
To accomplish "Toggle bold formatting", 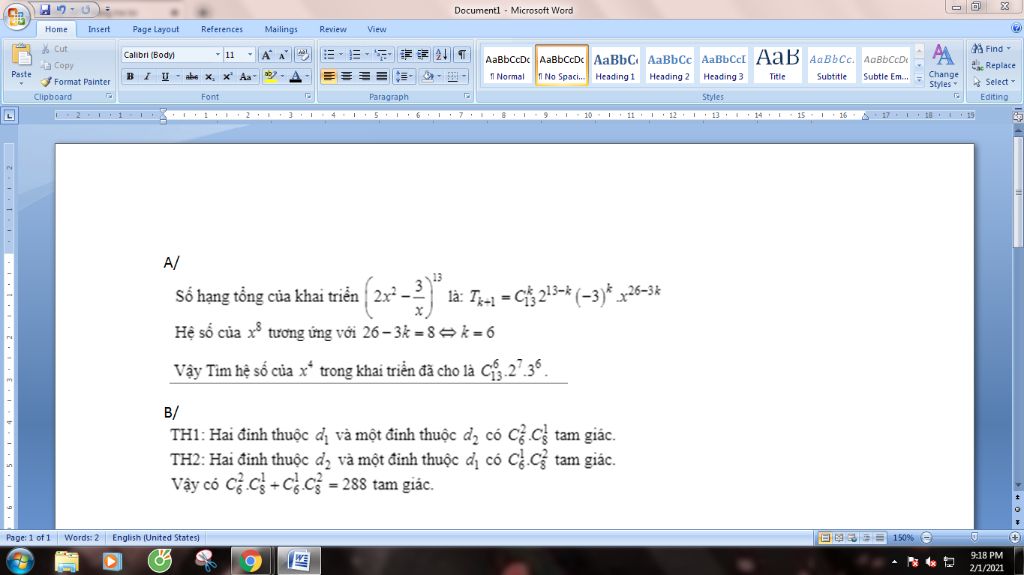I will point(130,76).
